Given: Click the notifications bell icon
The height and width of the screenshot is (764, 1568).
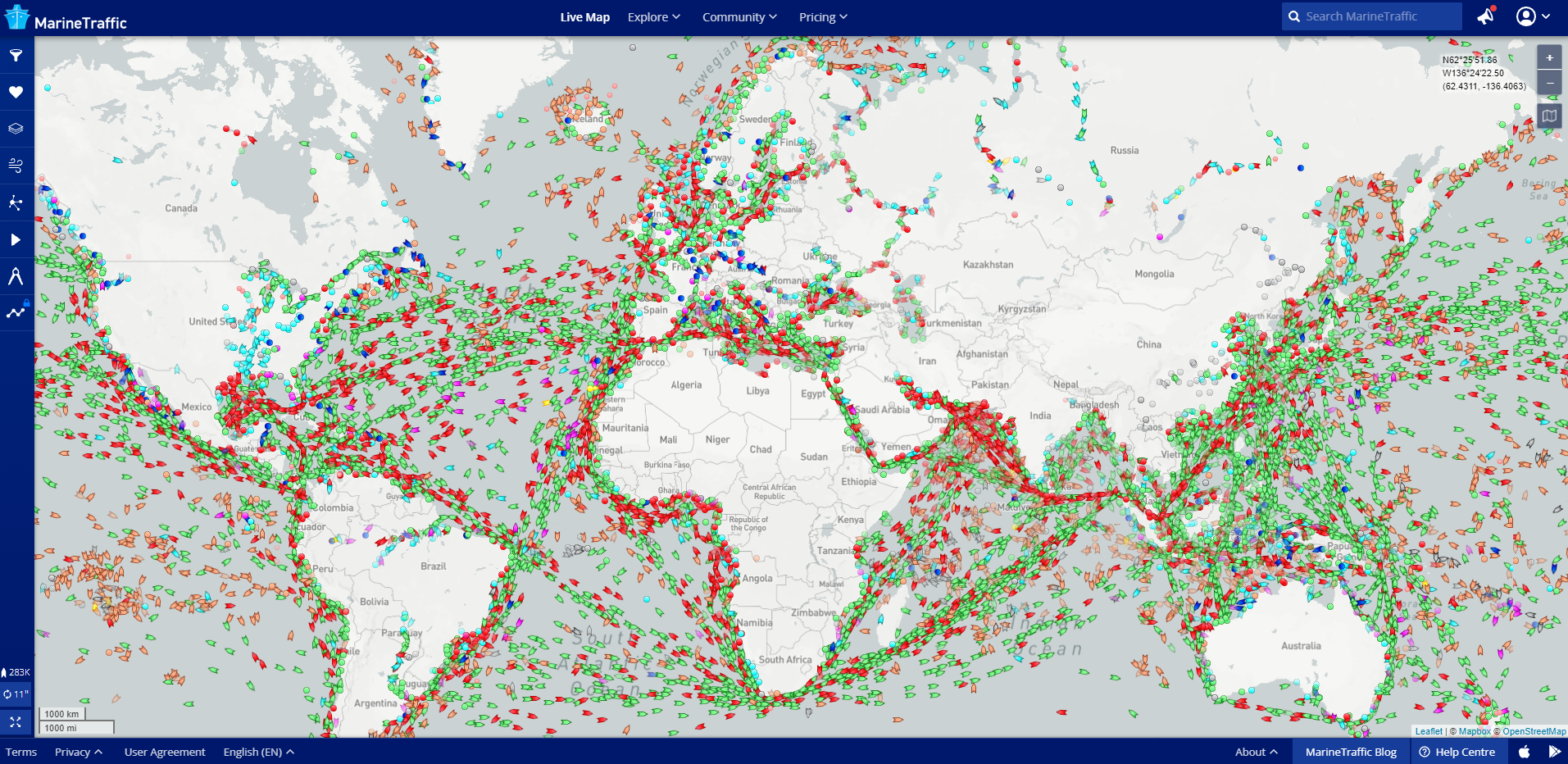Looking at the screenshot, I should pyautogui.click(x=1485, y=16).
